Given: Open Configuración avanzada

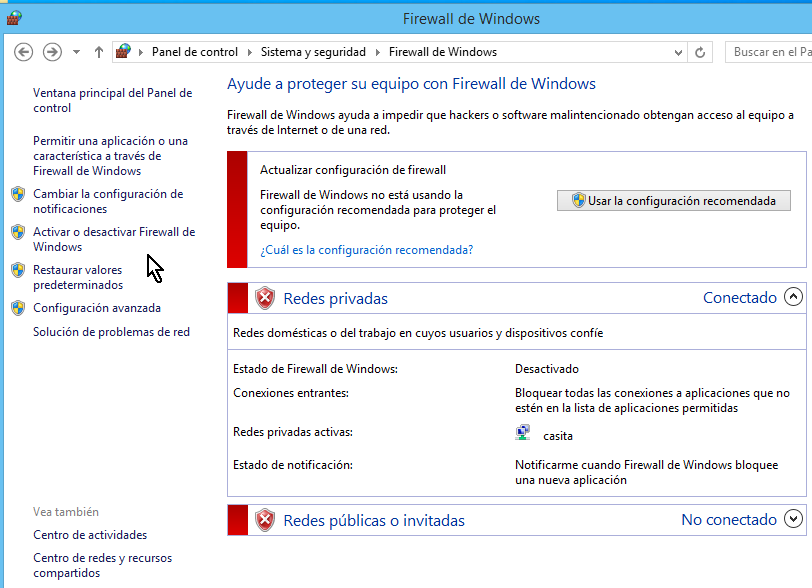Looking at the screenshot, I should click(97, 308).
